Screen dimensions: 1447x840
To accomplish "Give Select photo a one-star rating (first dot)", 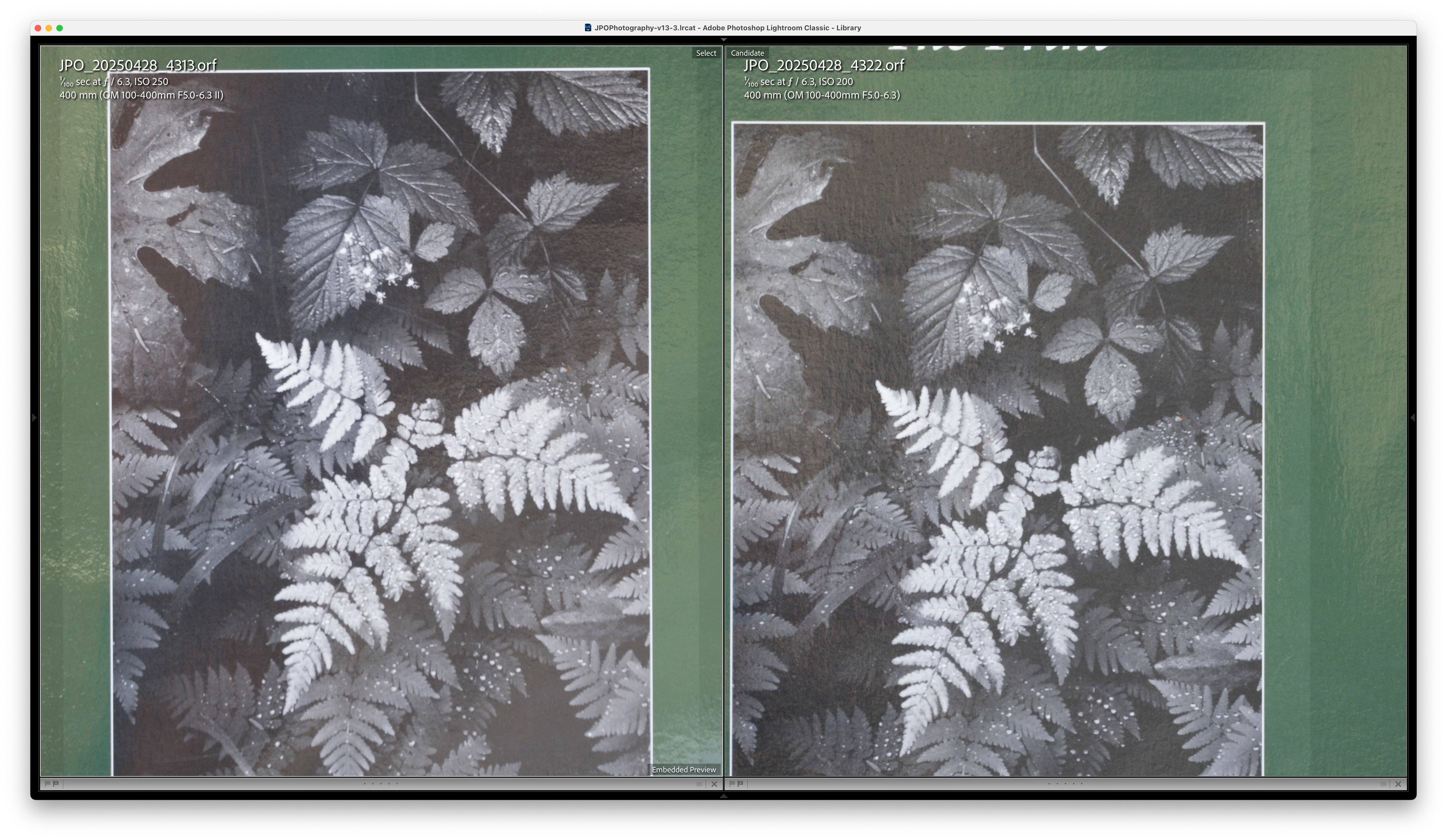I will point(365,784).
